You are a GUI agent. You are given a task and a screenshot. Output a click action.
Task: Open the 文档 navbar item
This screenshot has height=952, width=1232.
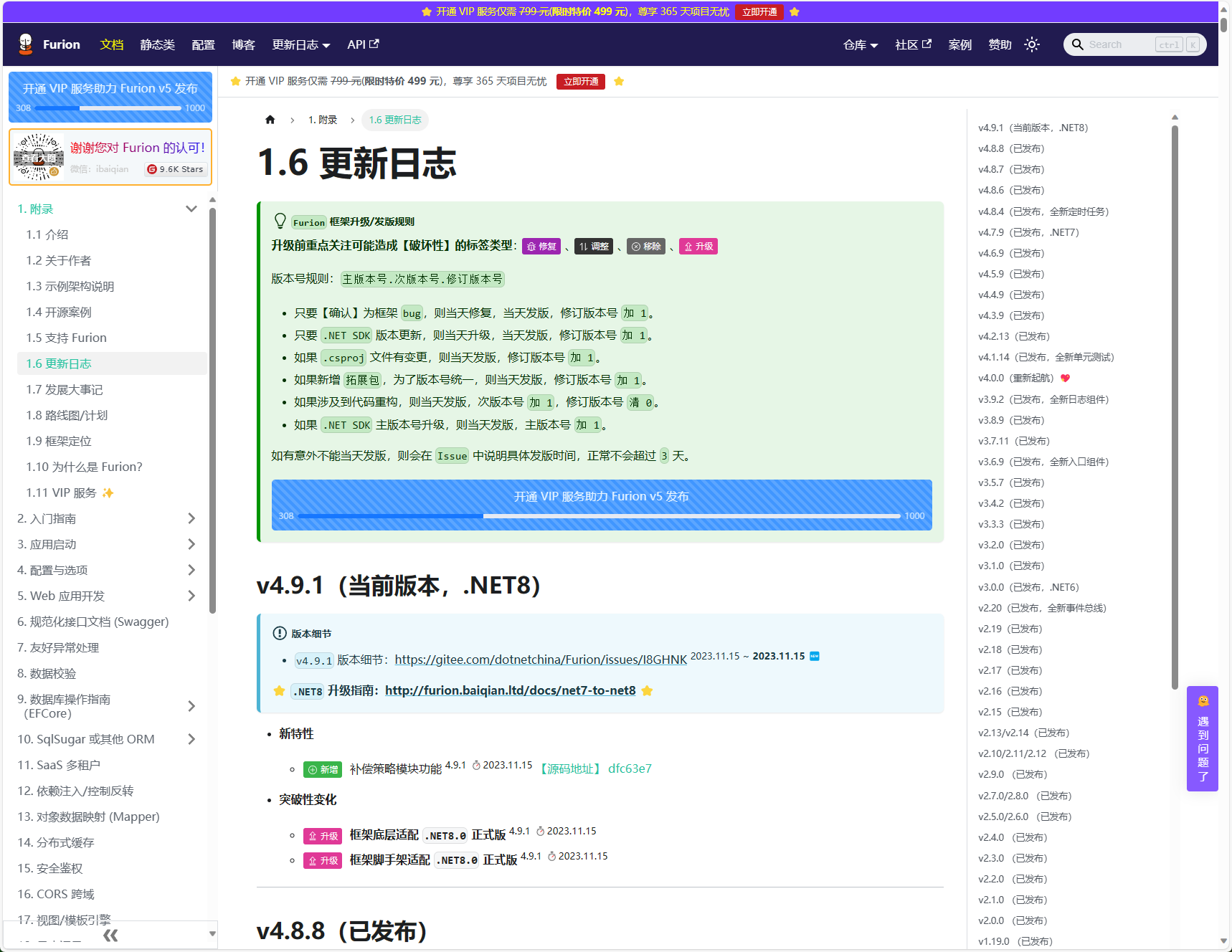[112, 44]
